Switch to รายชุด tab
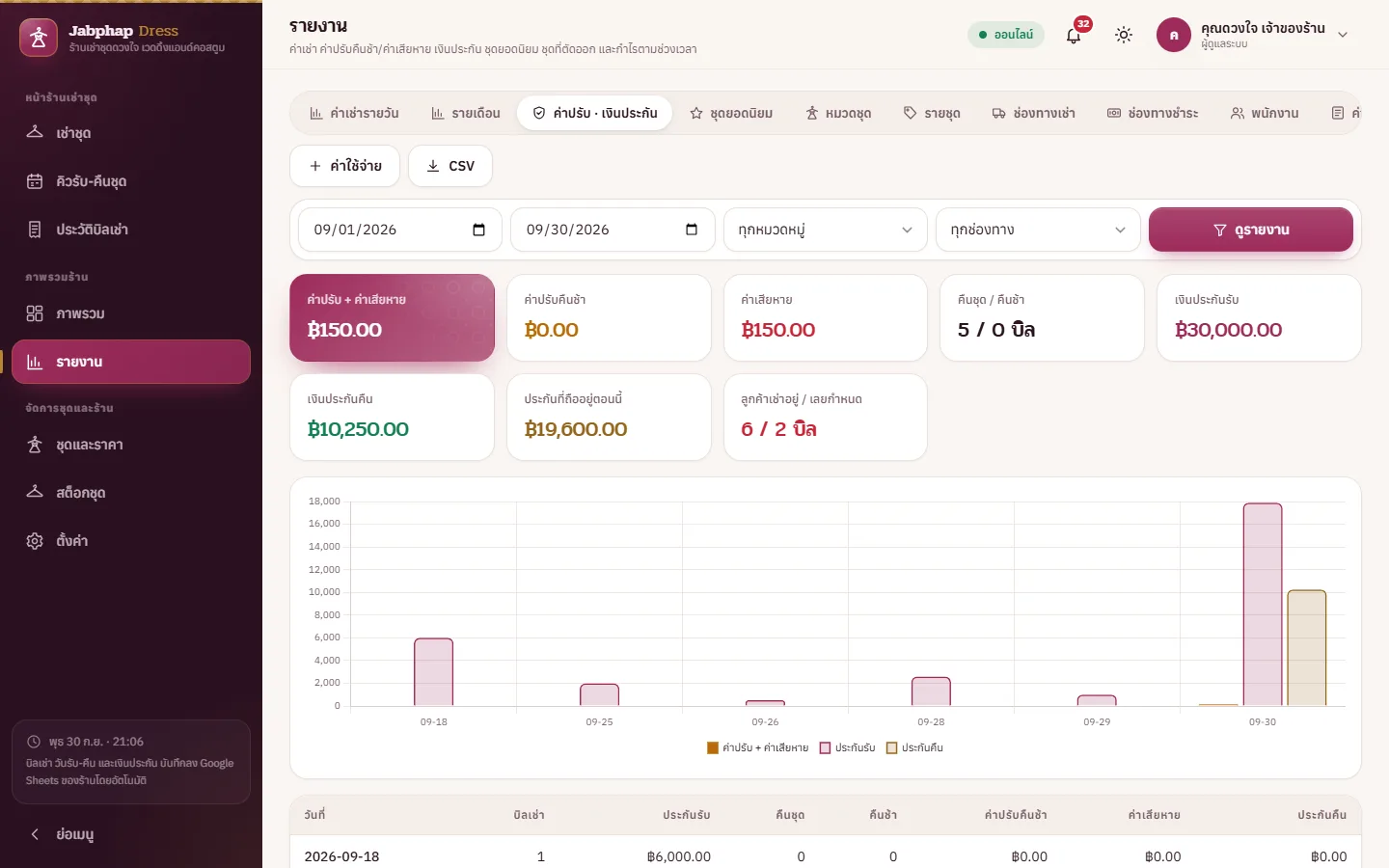 click(x=932, y=113)
